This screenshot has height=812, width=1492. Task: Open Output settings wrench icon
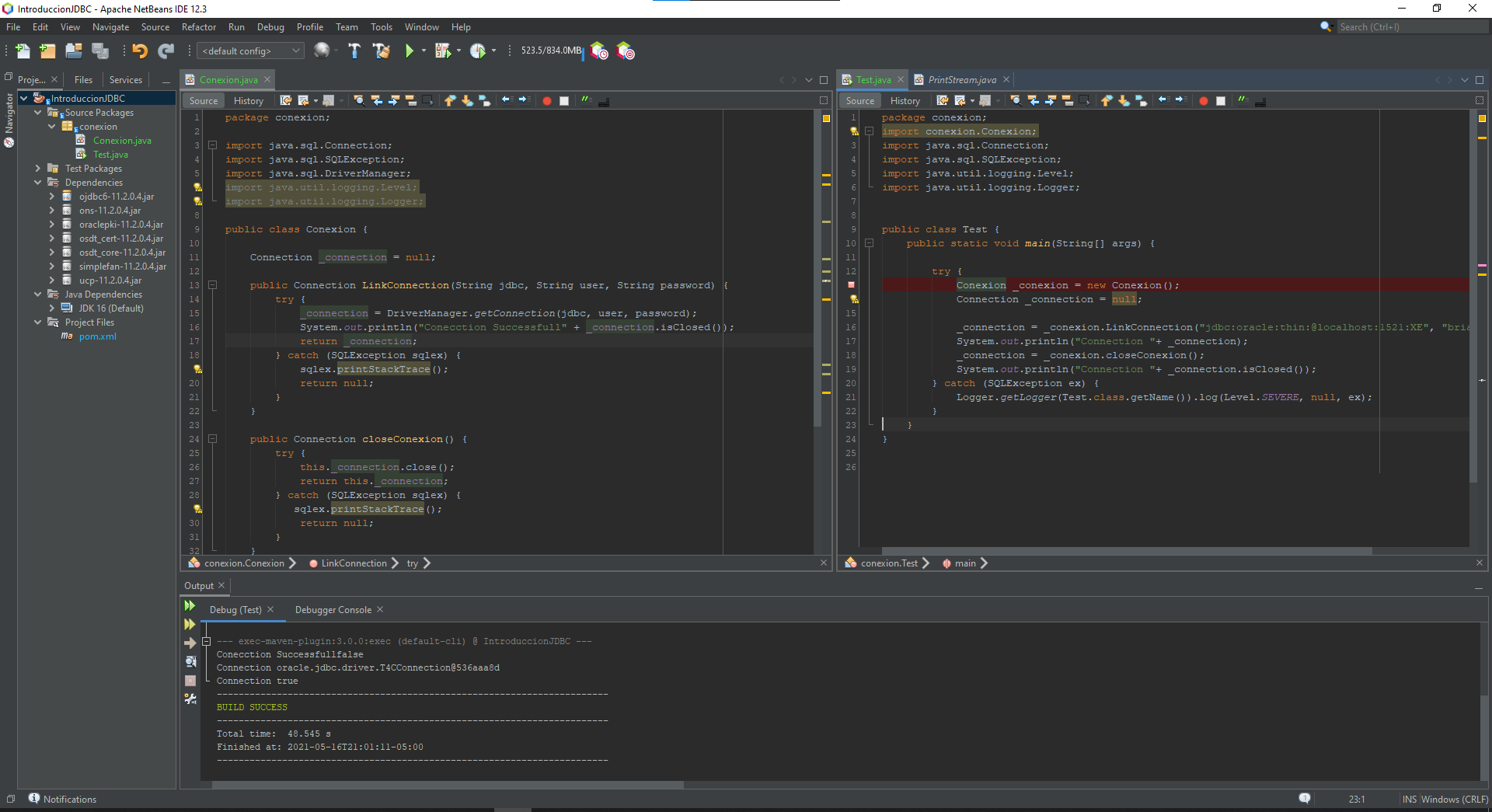[190, 699]
